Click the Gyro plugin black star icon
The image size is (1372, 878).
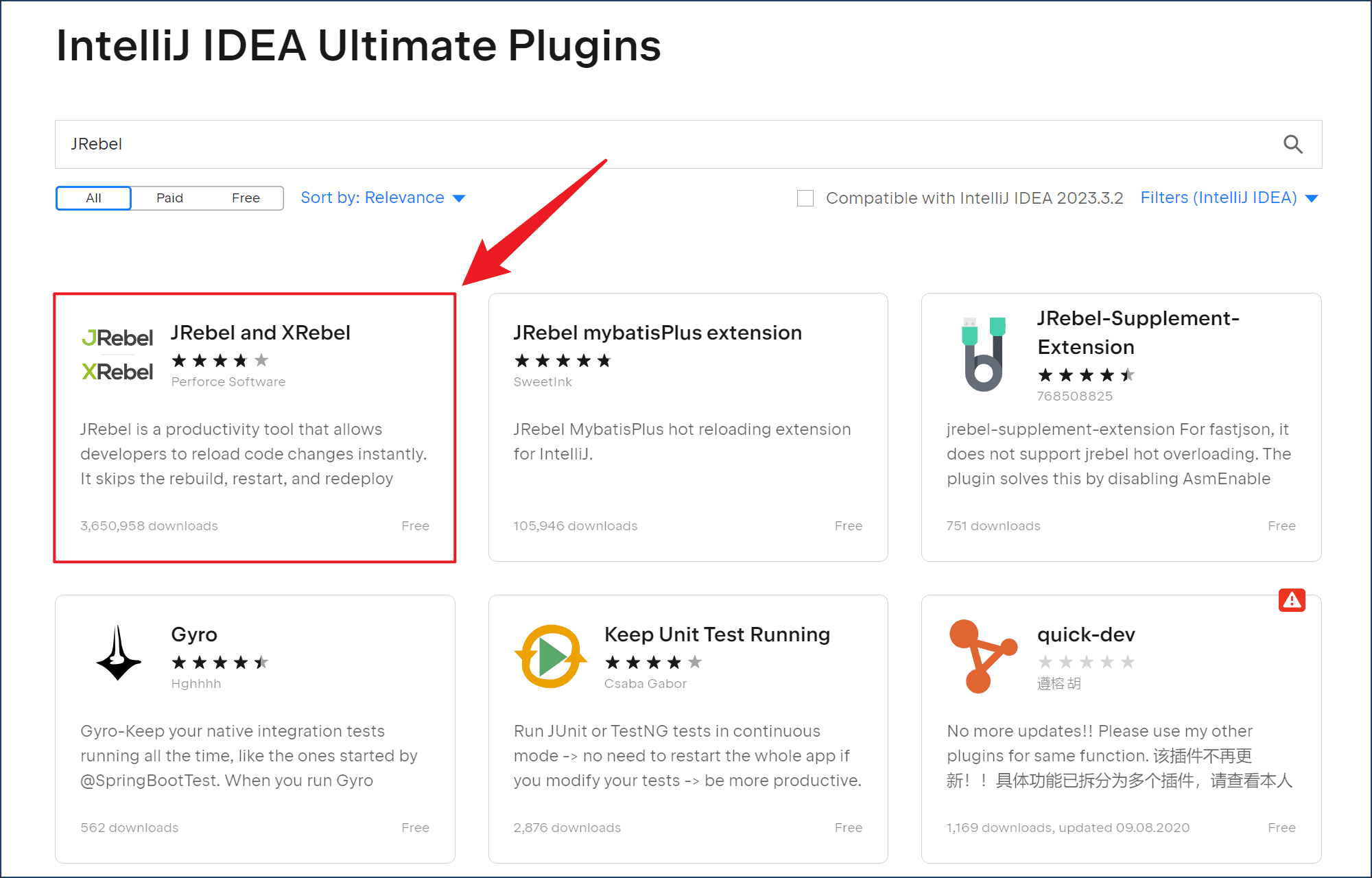pos(119,653)
